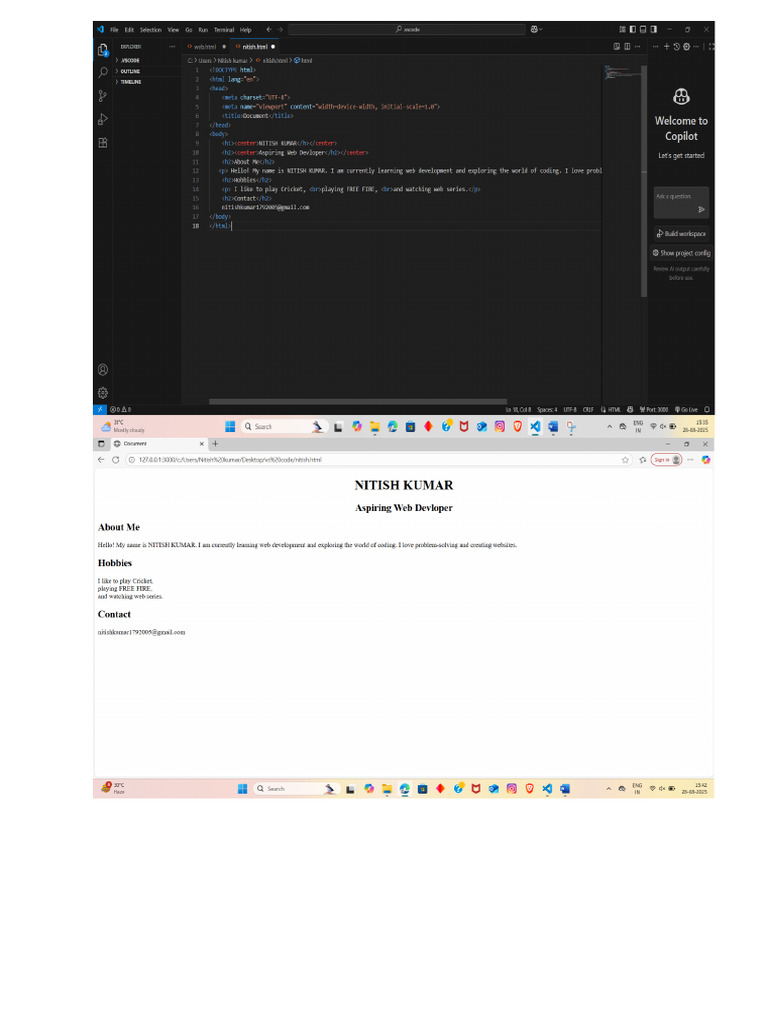This screenshot has height=1024, width=768.
Task: Click Go Live in the status bar
Action: [x=686, y=409]
